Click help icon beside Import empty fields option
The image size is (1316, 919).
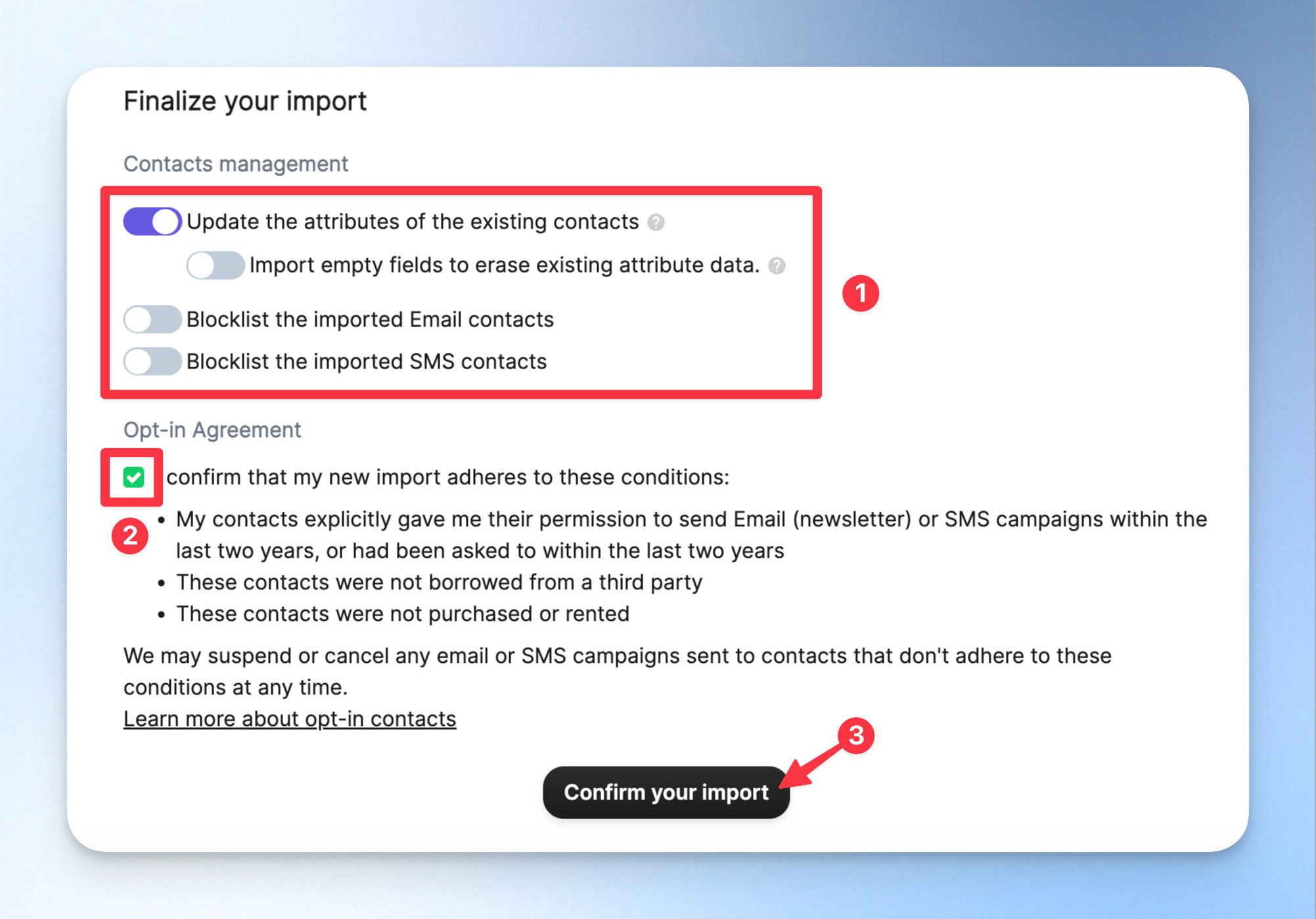(777, 266)
